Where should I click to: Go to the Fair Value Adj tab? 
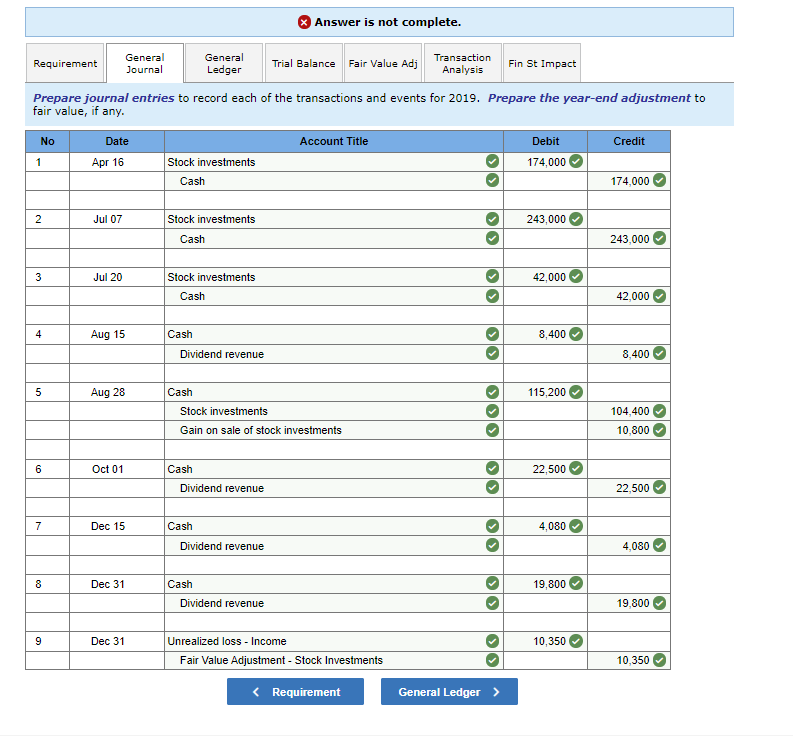coord(383,63)
